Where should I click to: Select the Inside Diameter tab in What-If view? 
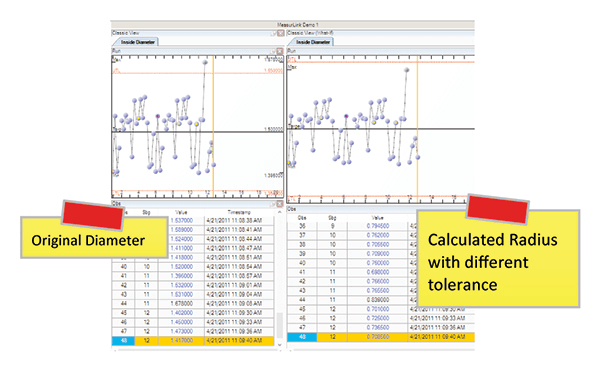313,42
